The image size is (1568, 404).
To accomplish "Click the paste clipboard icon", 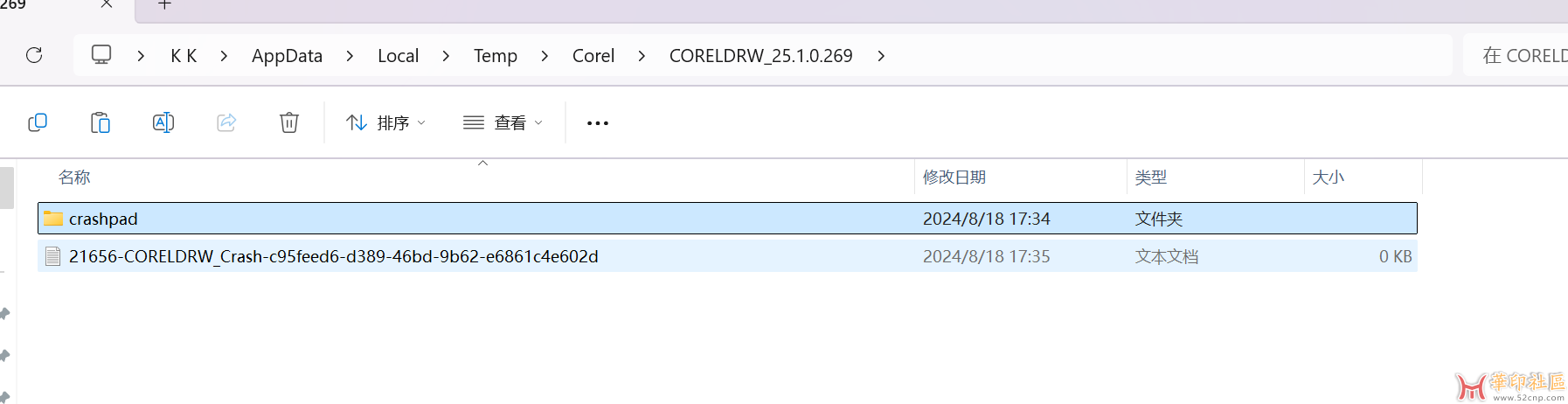I will tap(101, 122).
